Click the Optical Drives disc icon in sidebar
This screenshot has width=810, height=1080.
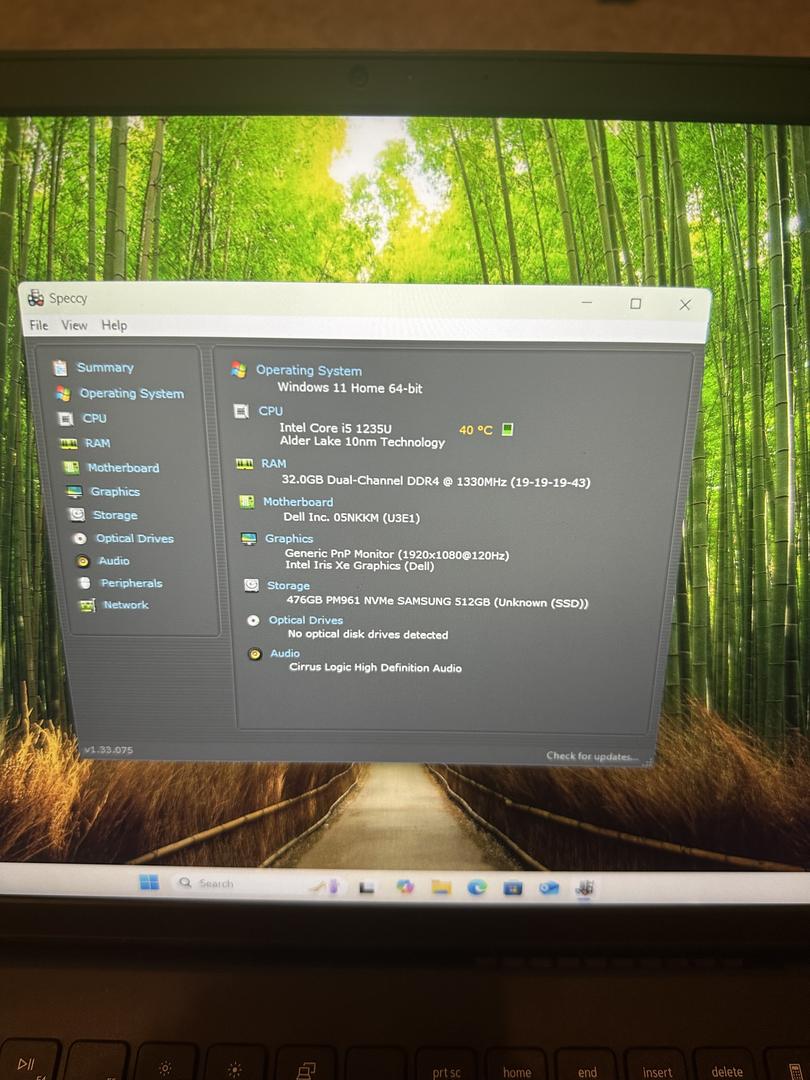tap(80, 539)
